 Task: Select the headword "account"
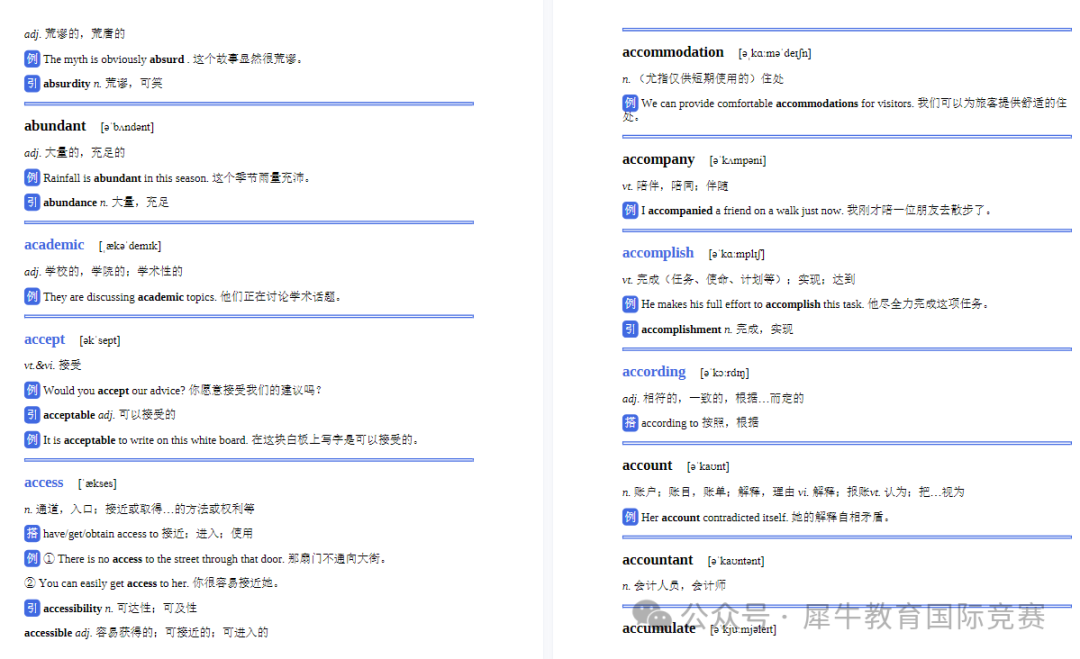click(647, 466)
